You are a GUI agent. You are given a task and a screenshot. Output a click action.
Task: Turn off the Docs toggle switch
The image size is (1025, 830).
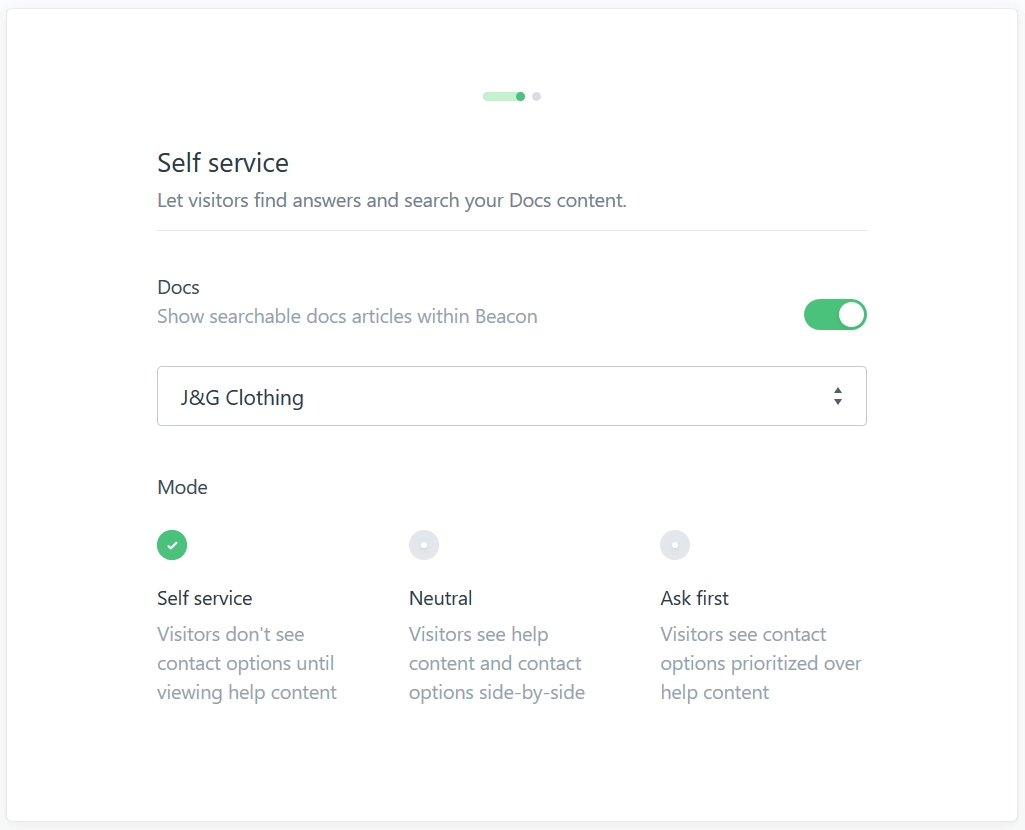pos(835,315)
